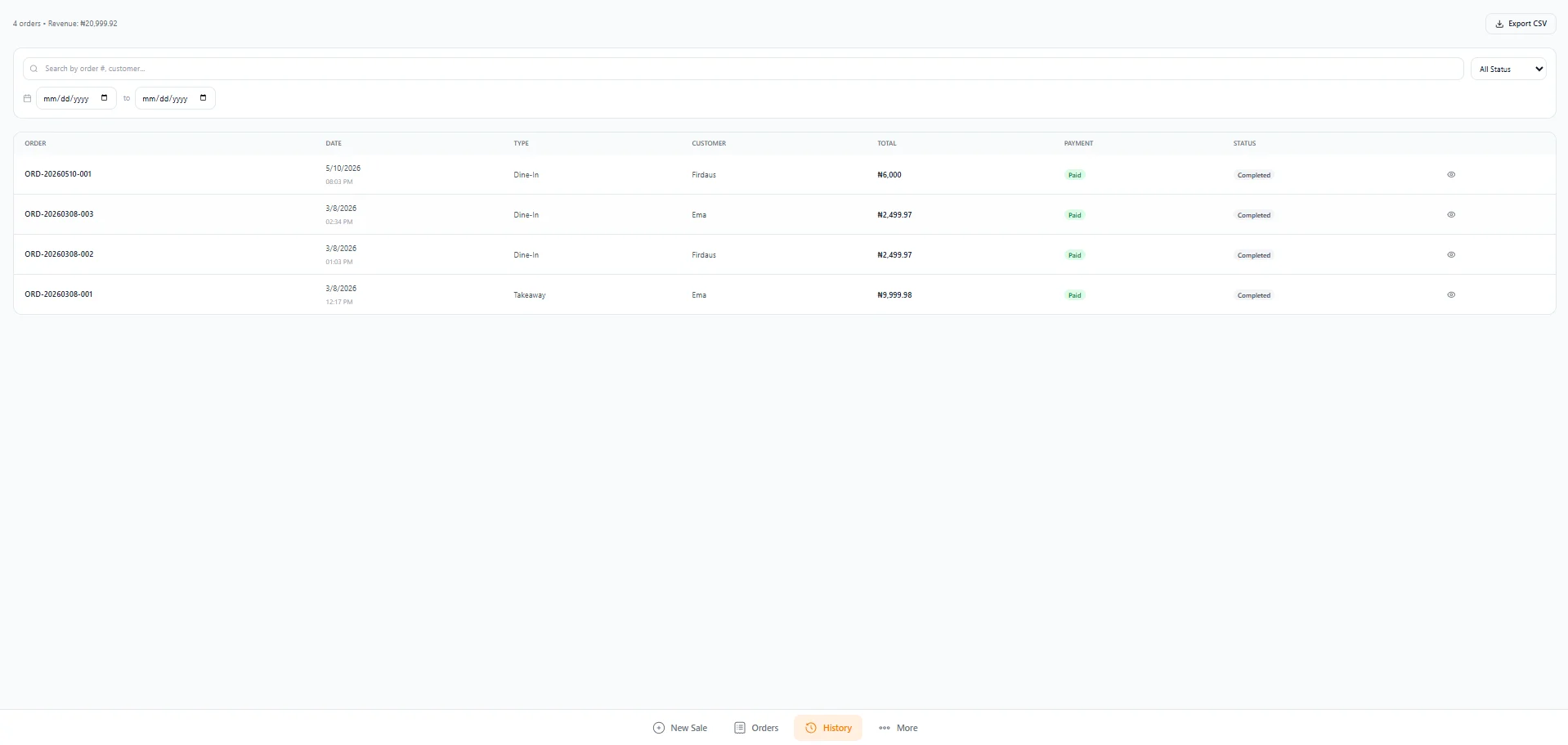Click the PAYMENT column header
This screenshot has width=1568, height=745.
pyautogui.click(x=1078, y=143)
